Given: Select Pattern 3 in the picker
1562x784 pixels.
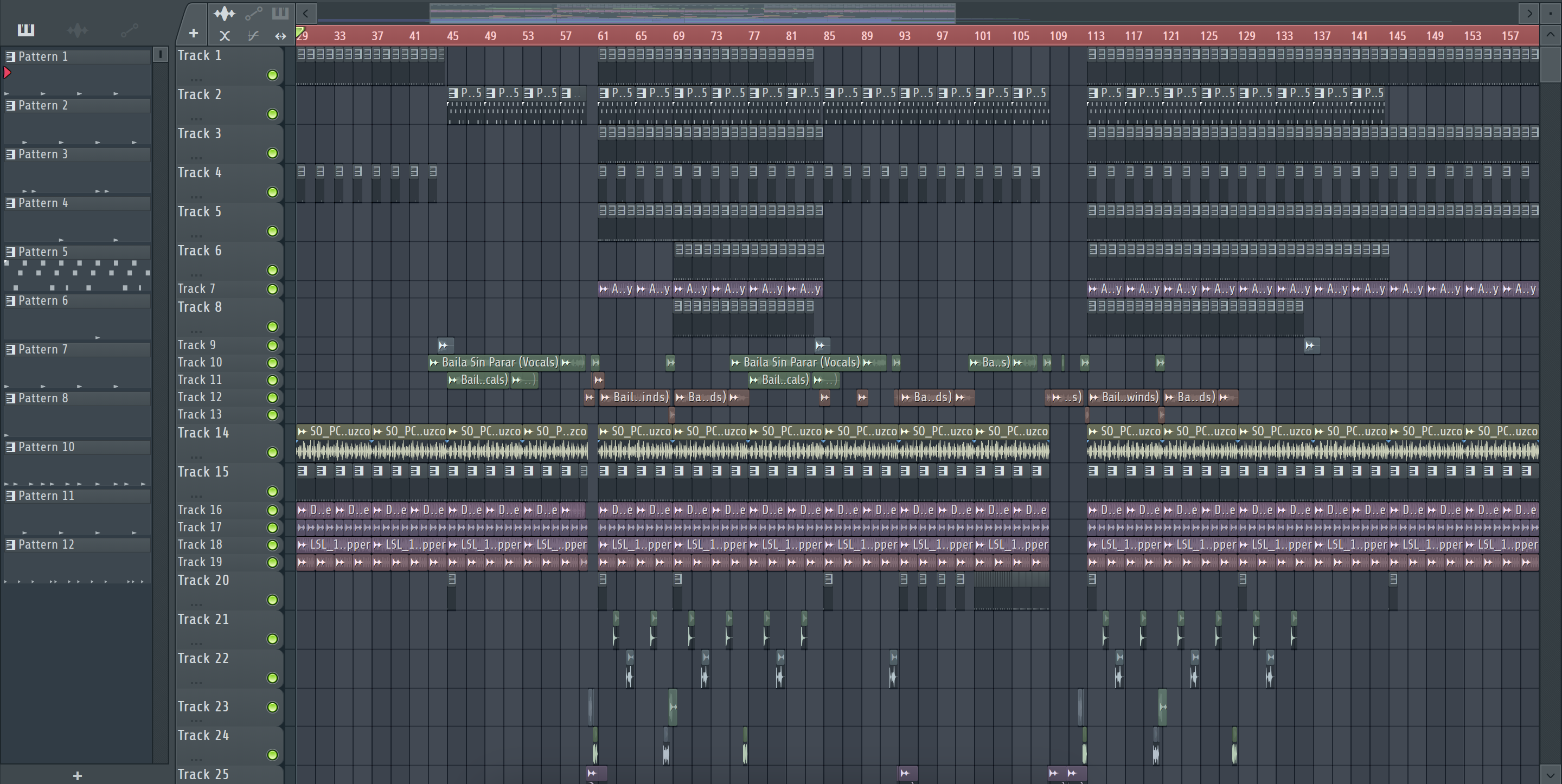Looking at the screenshot, I should 78,154.
